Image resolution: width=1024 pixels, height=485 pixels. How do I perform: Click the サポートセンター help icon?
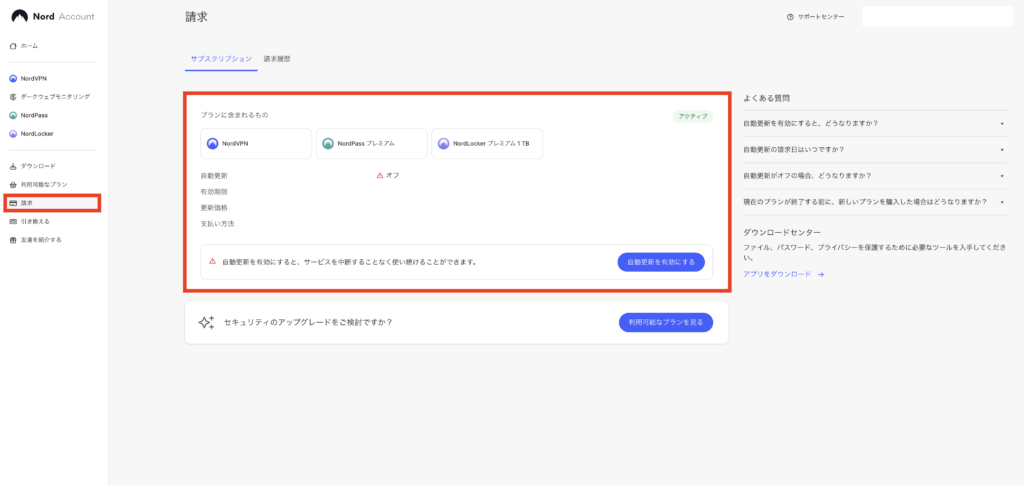790,17
